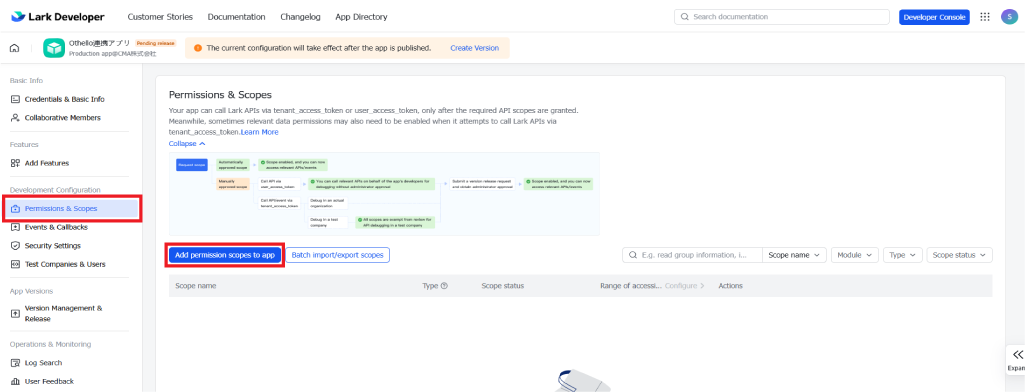Click the Test Companies & Users icon
1025x392 pixels.
click(x=16, y=264)
